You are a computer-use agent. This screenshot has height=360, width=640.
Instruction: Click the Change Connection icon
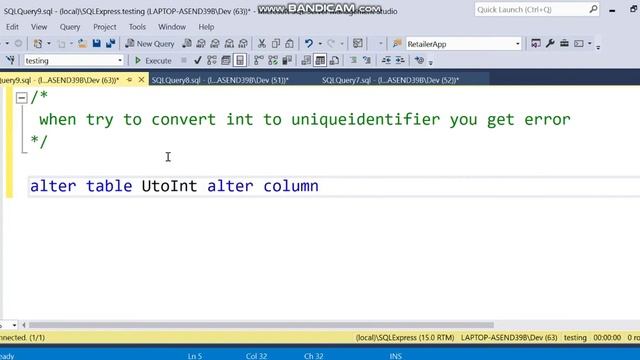click(10, 60)
